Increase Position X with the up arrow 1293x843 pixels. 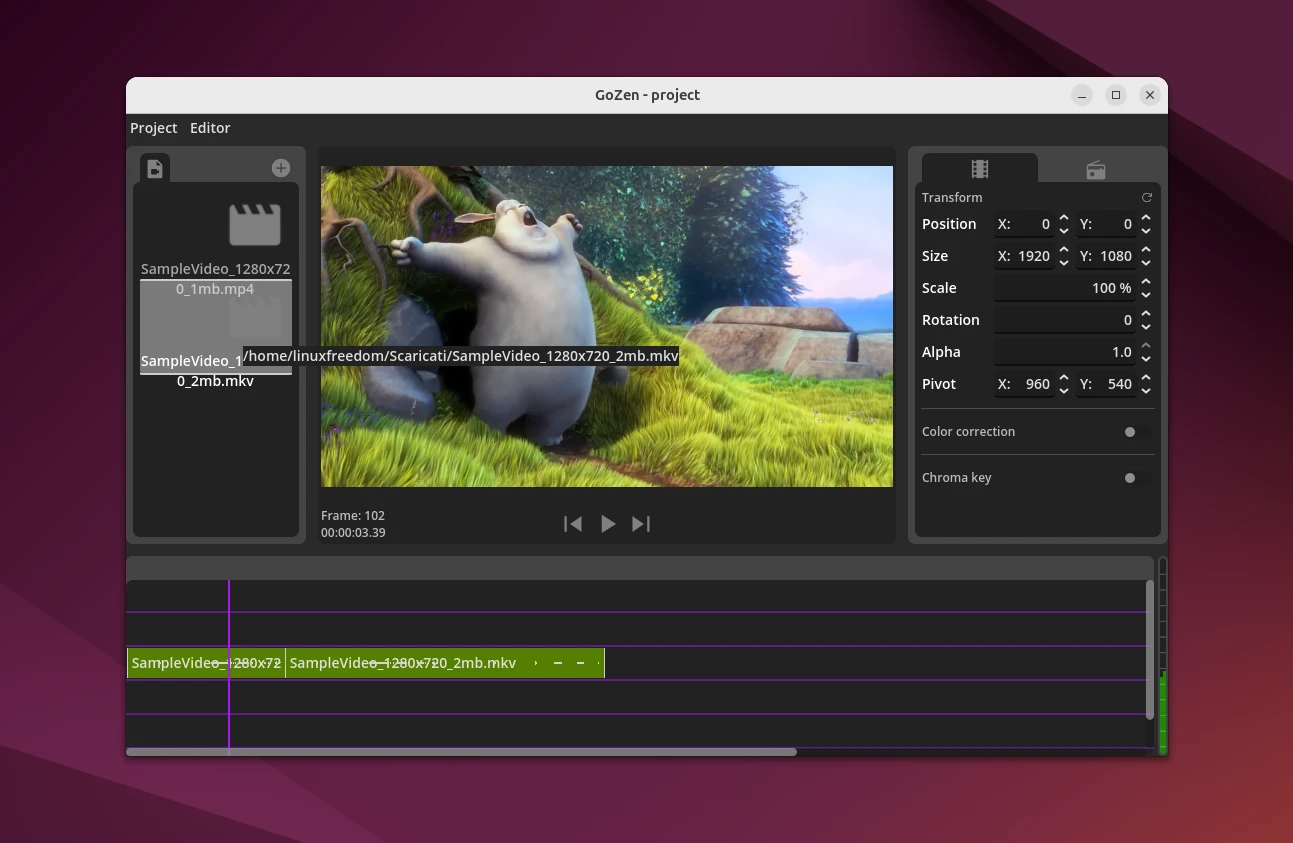[1064, 218]
